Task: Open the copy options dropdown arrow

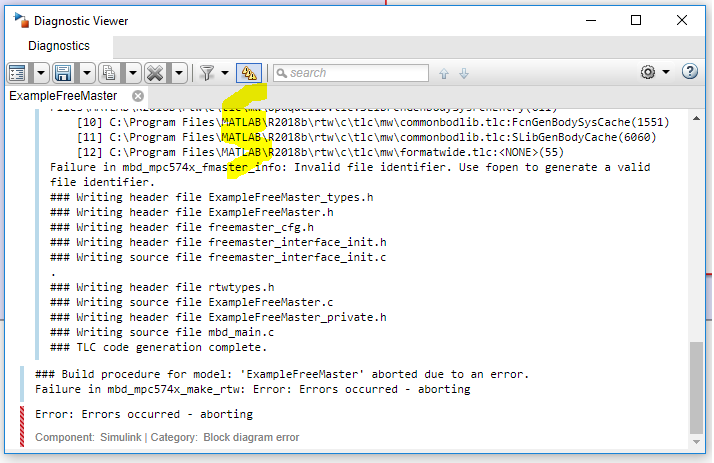Action: pyautogui.click(x=133, y=73)
